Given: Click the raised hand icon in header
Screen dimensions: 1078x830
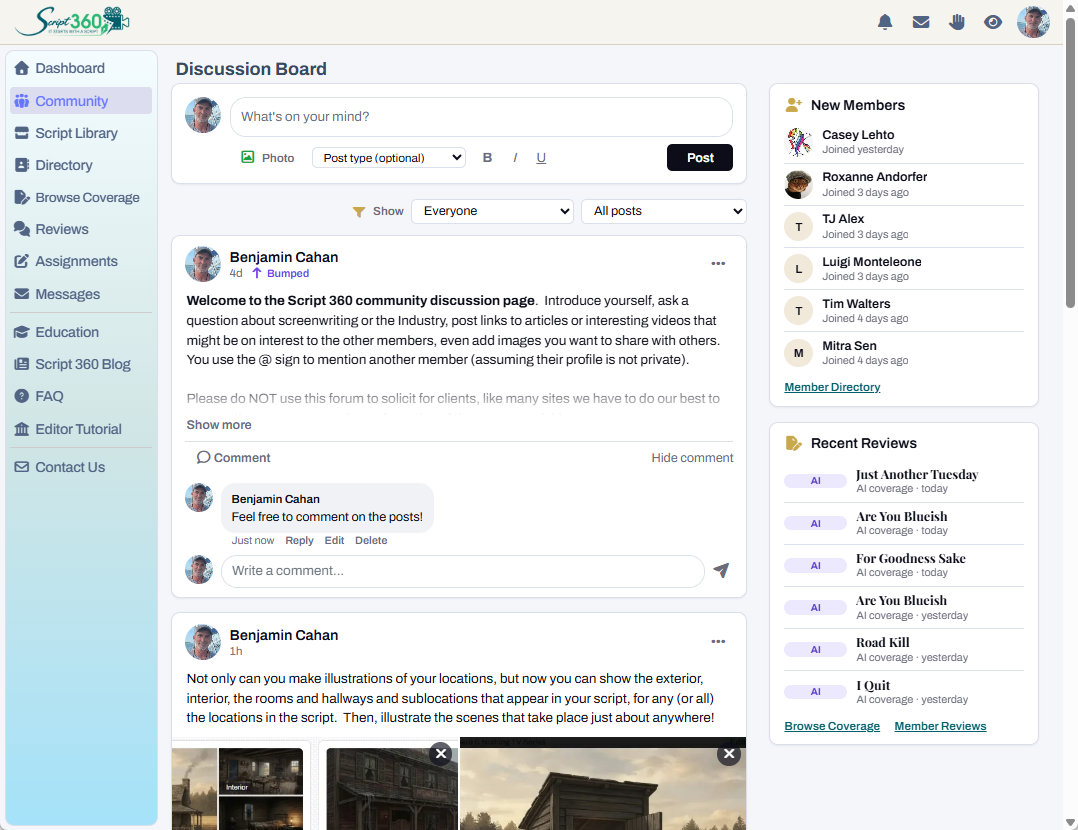Looking at the screenshot, I should (956, 22).
